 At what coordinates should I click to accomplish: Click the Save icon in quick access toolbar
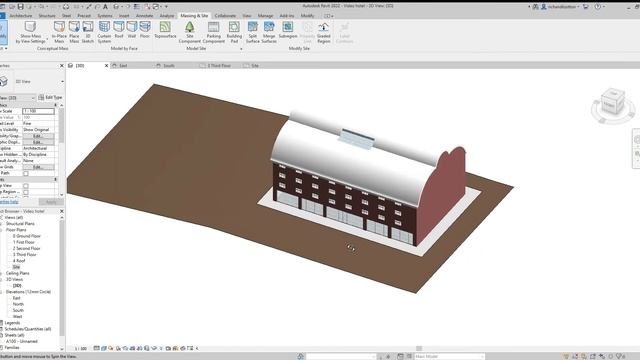pos(20,7)
